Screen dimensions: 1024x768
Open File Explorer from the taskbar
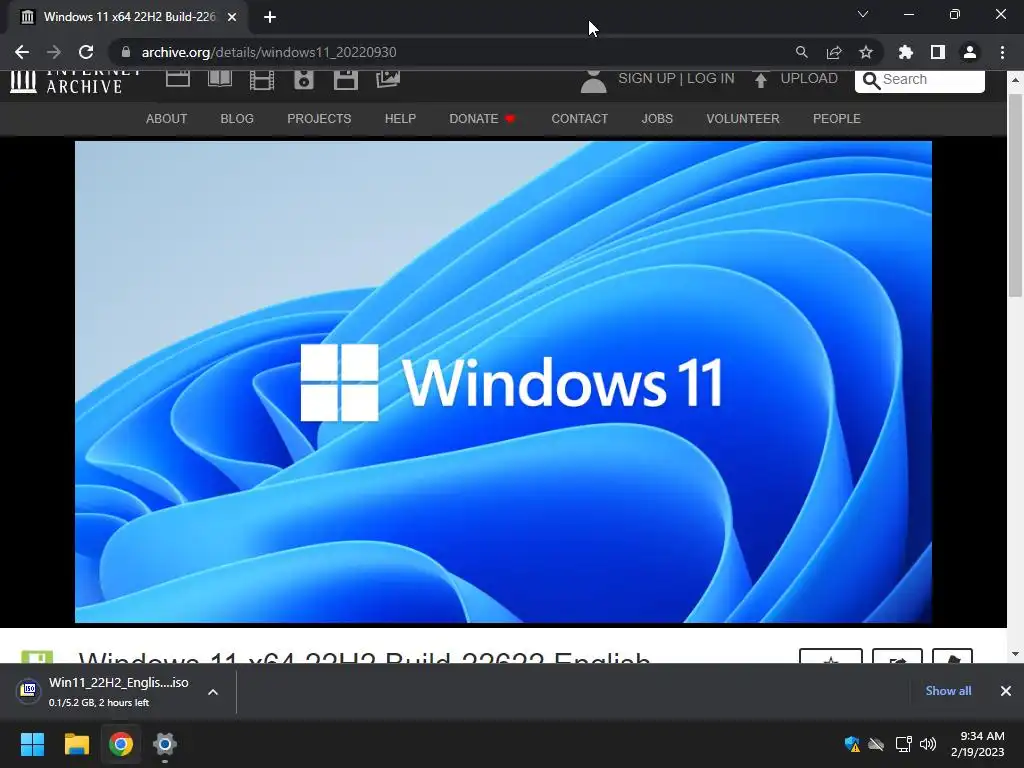click(x=76, y=744)
